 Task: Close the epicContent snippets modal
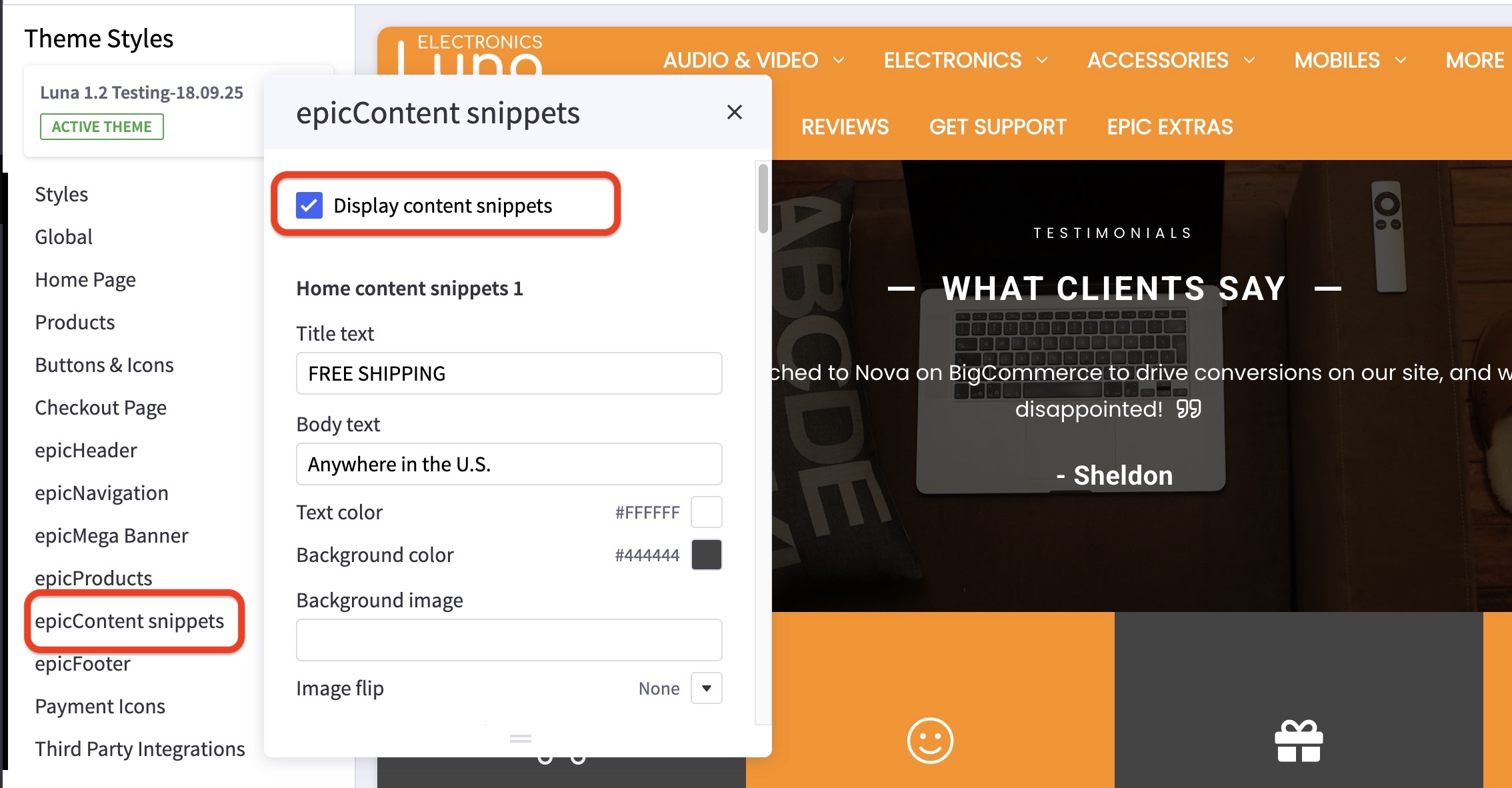[x=734, y=112]
